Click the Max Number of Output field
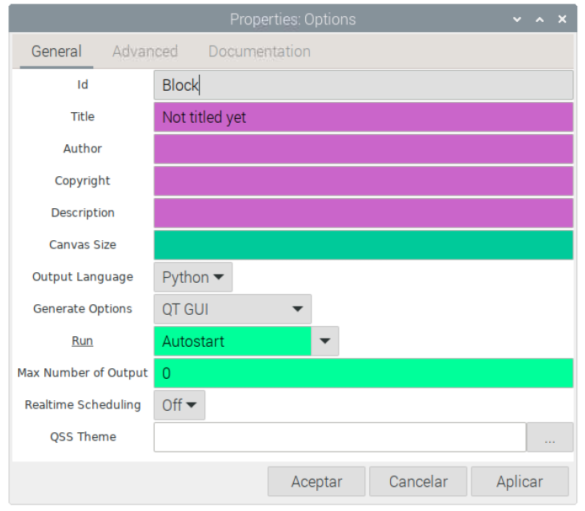The width and height of the screenshot is (585, 511). (363, 373)
